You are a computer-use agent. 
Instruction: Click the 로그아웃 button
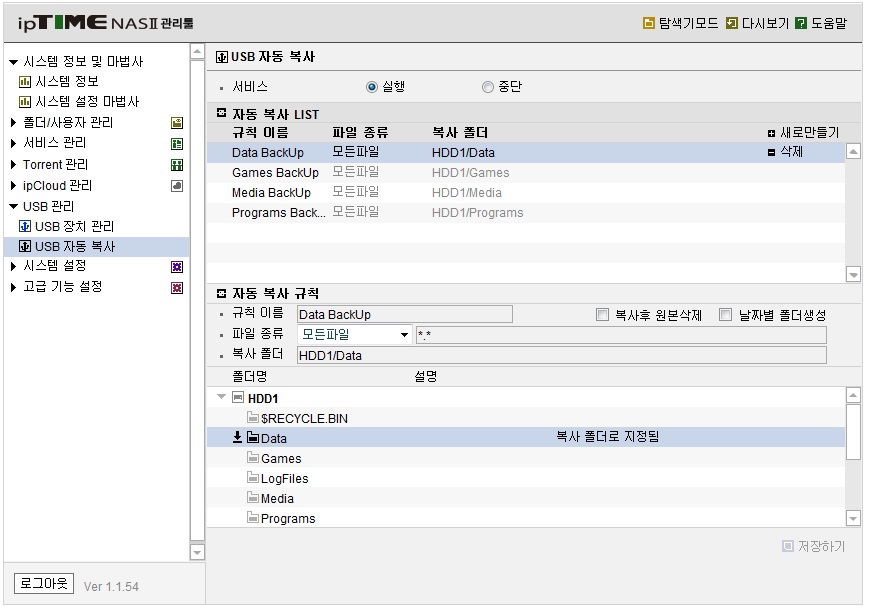point(44,583)
